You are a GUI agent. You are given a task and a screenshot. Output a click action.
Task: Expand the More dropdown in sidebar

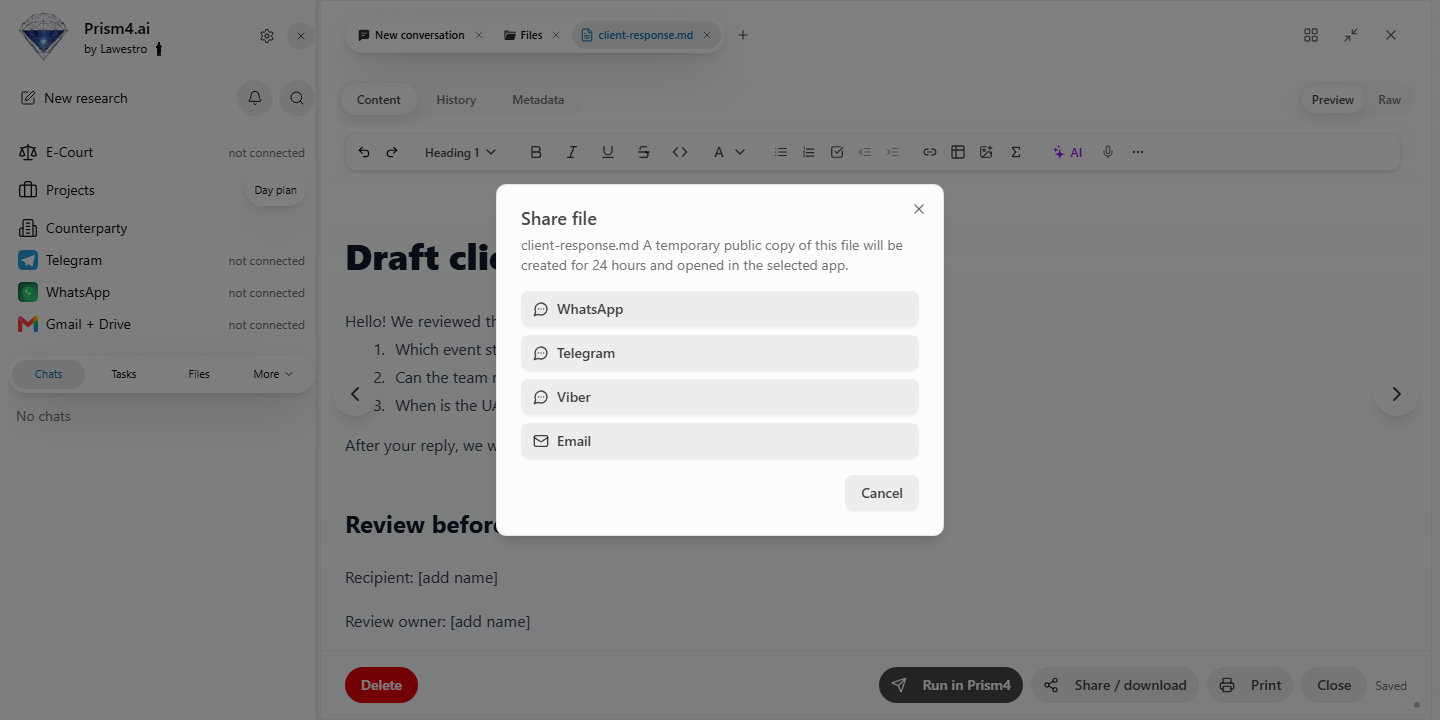click(273, 374)
